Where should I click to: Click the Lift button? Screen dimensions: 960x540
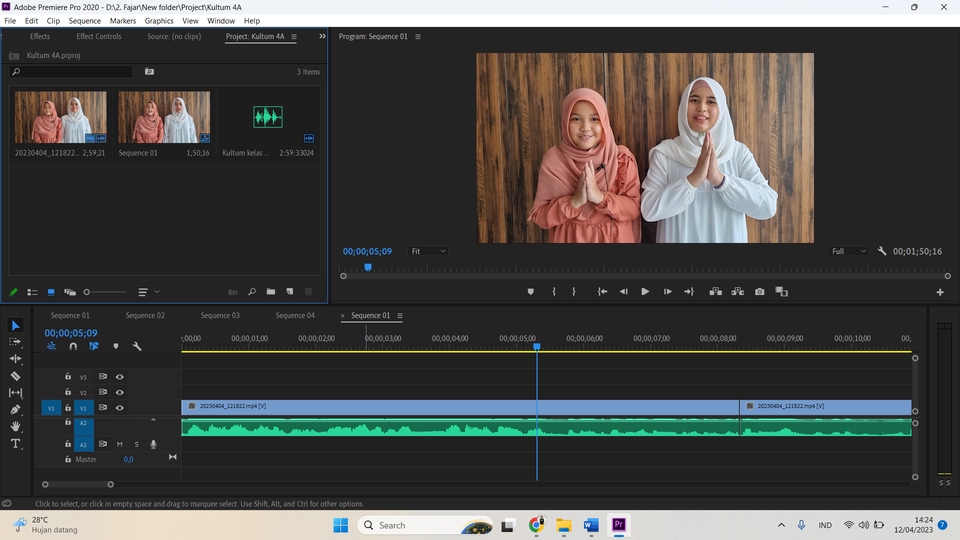pyautogui.click(x=715, y=291)
